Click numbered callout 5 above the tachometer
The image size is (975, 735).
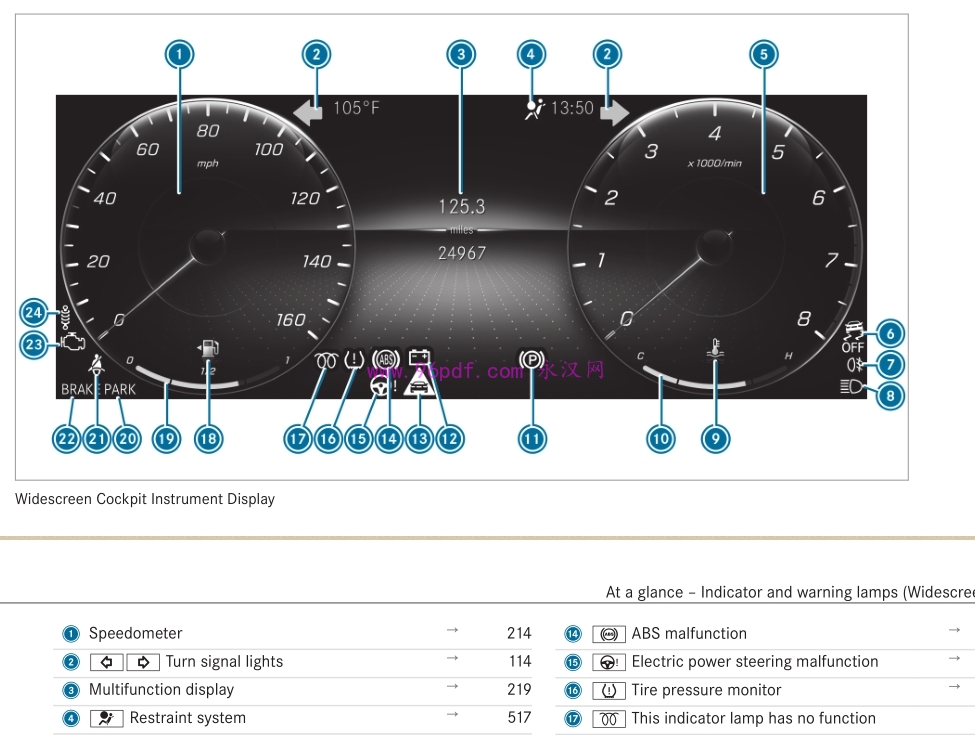(x=764, y=54)
